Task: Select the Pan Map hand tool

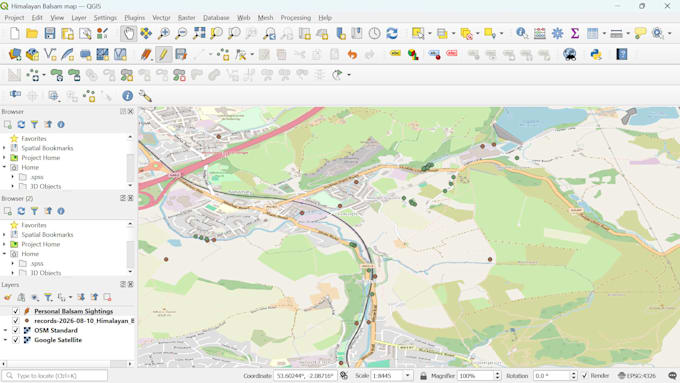Action: click(128, 33)
